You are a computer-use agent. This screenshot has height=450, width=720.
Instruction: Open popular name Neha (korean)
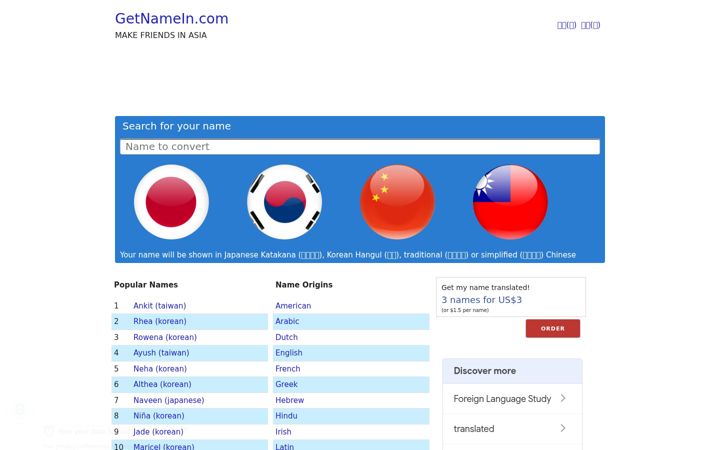160,369
